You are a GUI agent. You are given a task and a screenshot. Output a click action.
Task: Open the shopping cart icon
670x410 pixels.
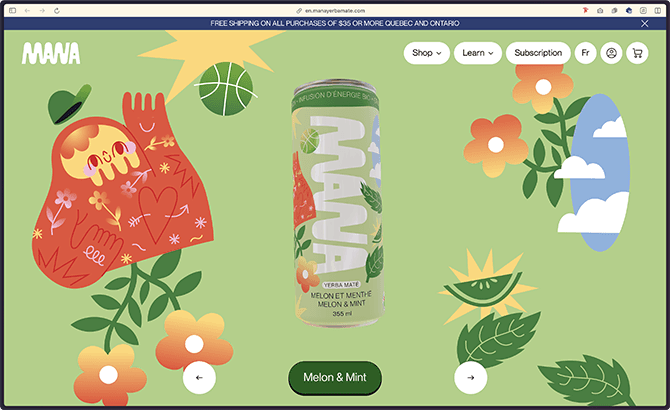637,53
